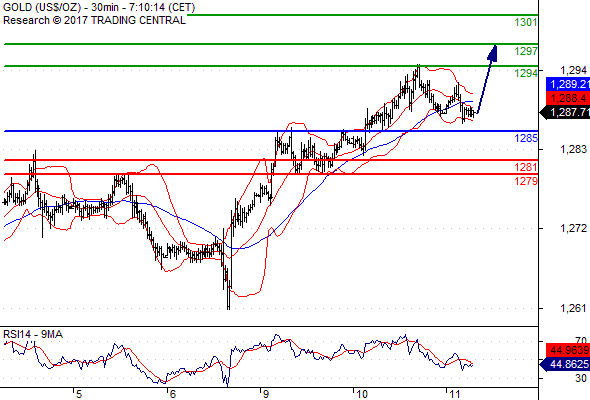Select the red 44.9639 RSI value tag
Viewport: 590px width, 400px height.
pyautogui.click(x=568, y=350)
